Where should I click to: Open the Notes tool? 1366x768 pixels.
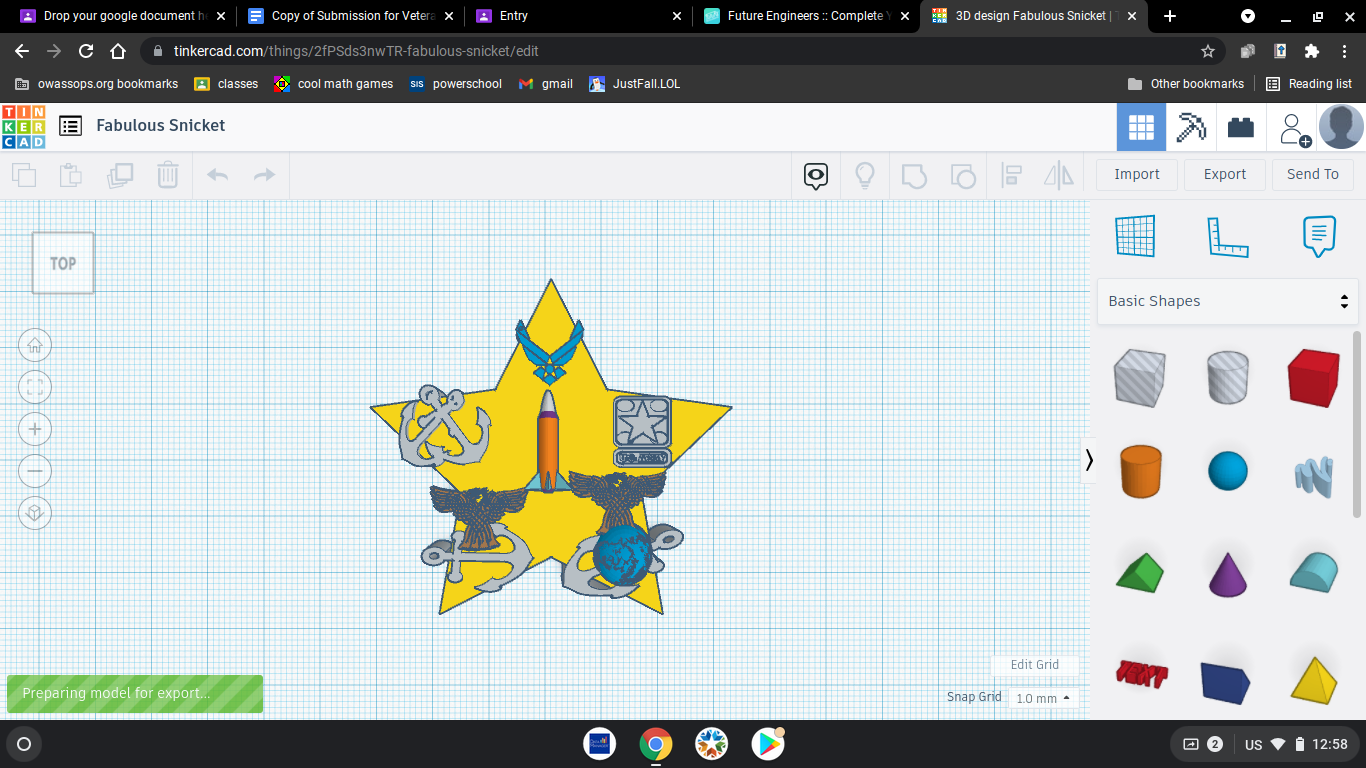[1319, 236]
